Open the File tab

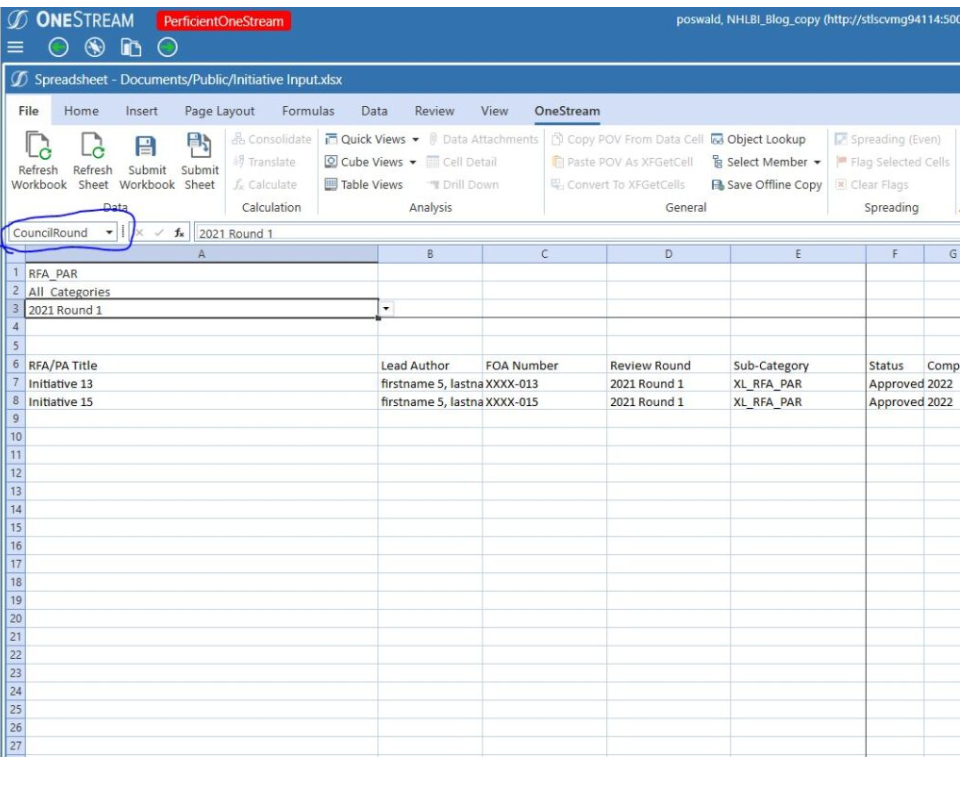point(28,111)
